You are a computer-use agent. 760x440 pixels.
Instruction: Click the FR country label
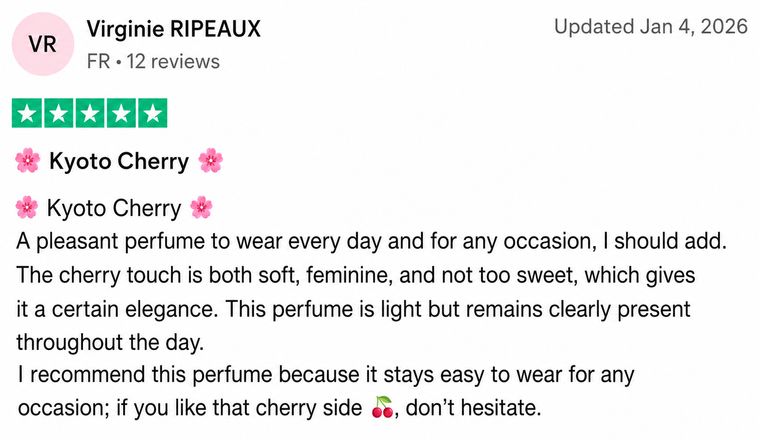[x=98, y=62]
